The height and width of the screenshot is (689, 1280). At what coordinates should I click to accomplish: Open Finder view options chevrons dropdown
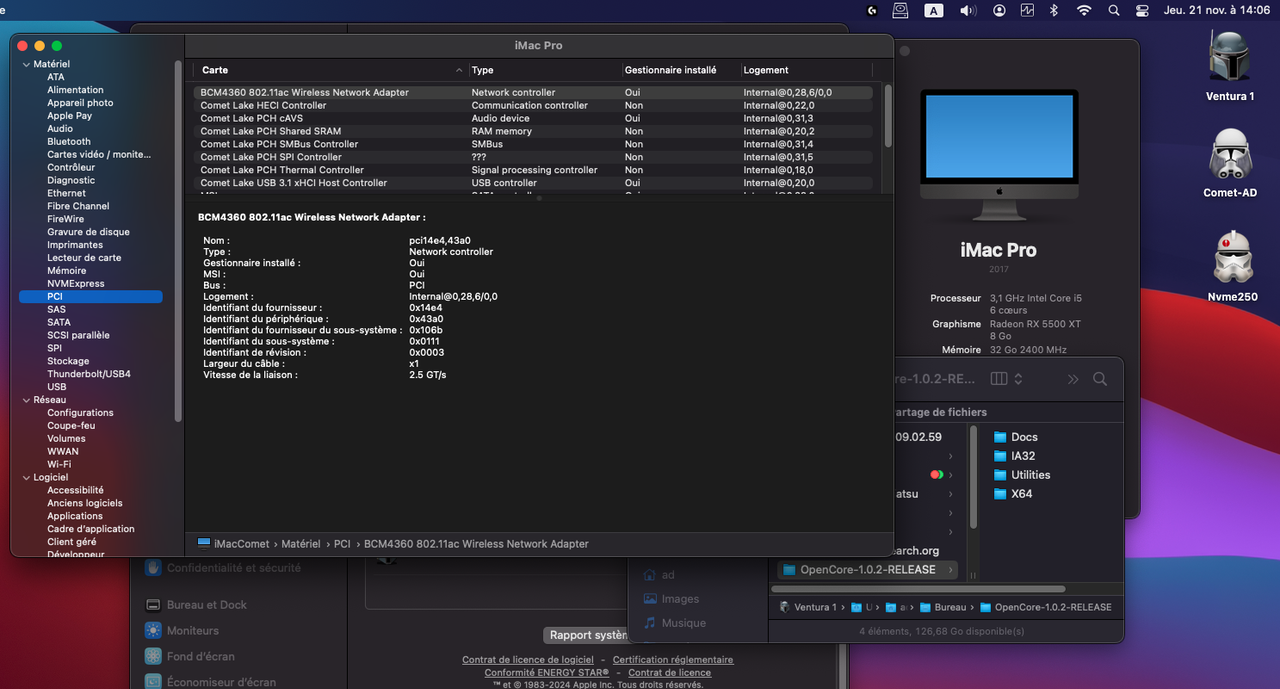click(x=1018, y=379)
